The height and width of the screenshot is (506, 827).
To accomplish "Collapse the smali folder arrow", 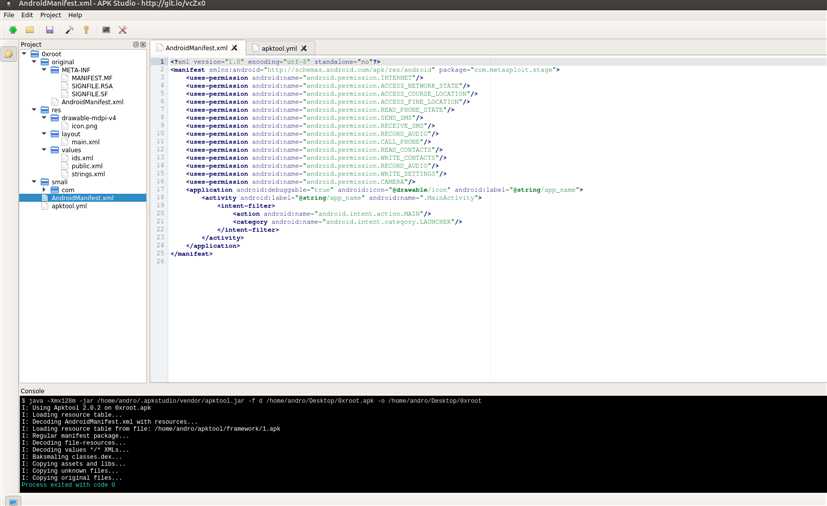I will (x=34, y=182).
